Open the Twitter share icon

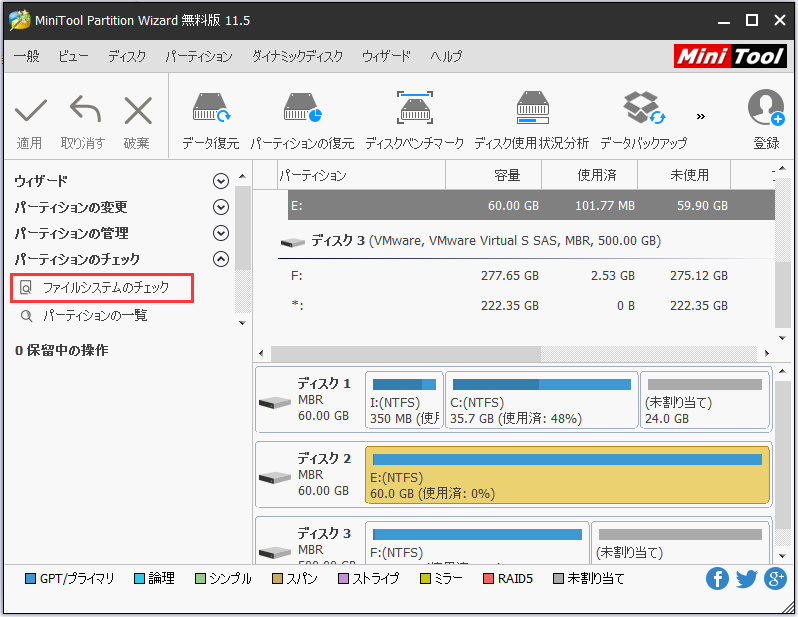click(746, 578)
